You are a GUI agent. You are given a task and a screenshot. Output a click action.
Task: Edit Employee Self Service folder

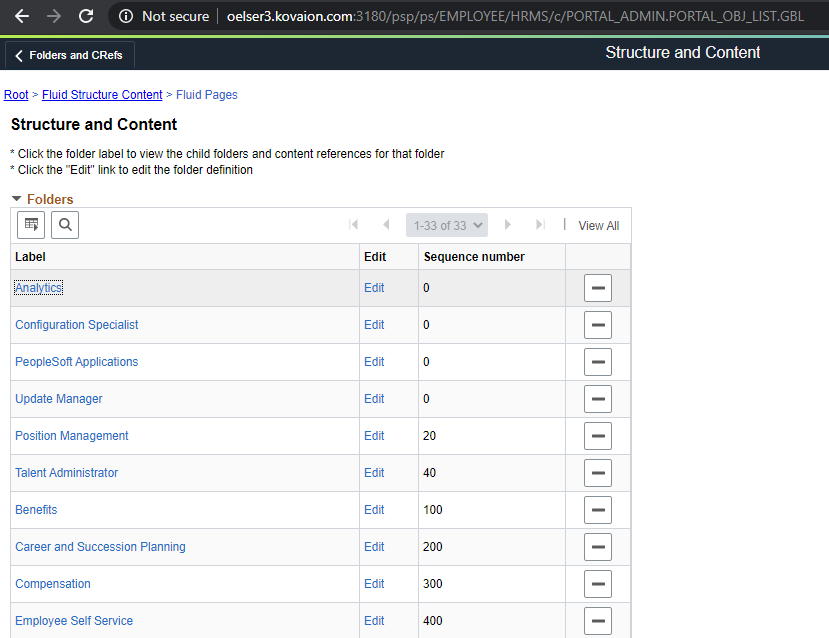[x=374, y=621]
